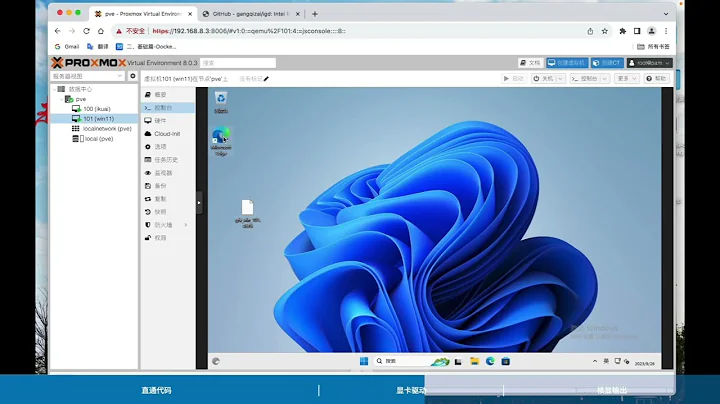720x404 pixels.
Task: Open the 任务历史 (Task History) tab
Action: click(168, 160)
